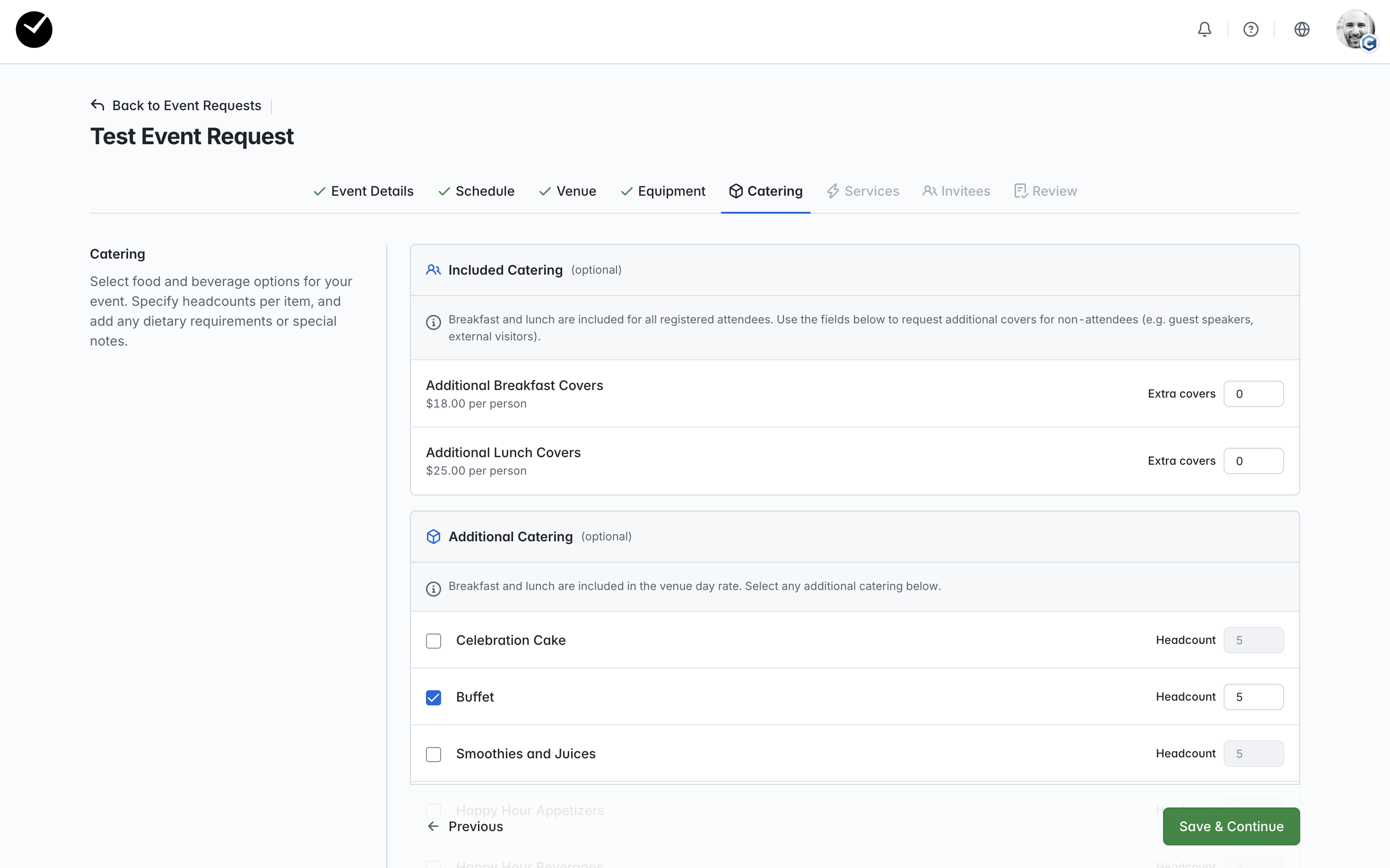This screenshot has width=1390, height=868.
Task: Click the Celebration Cake label
Action: [511, 640]
